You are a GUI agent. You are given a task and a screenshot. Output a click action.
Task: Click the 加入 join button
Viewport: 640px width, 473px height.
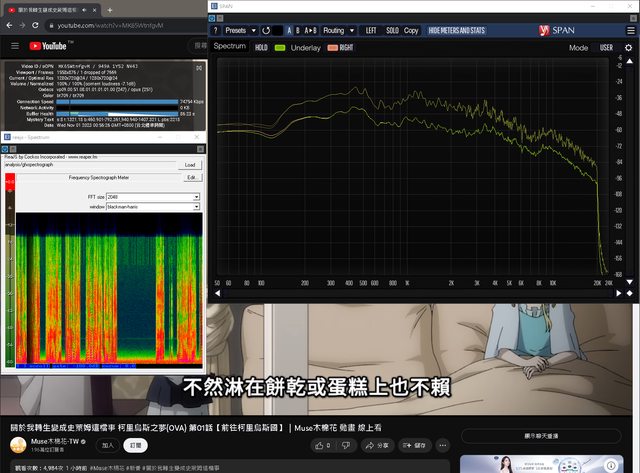tap(108, 445)
